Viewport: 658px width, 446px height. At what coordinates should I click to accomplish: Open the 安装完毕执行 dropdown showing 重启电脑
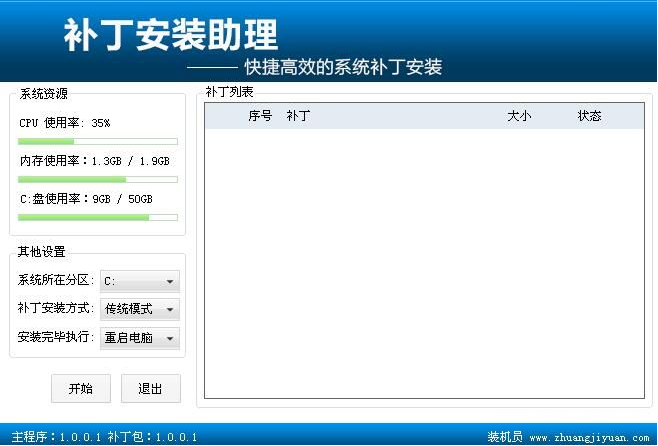tap(140, 338)
